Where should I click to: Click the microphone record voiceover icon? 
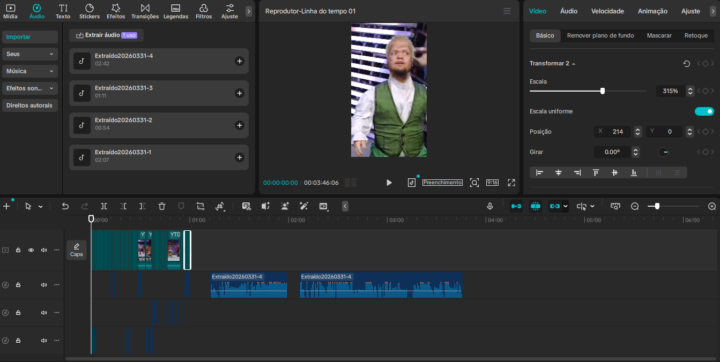pos(490,206)
